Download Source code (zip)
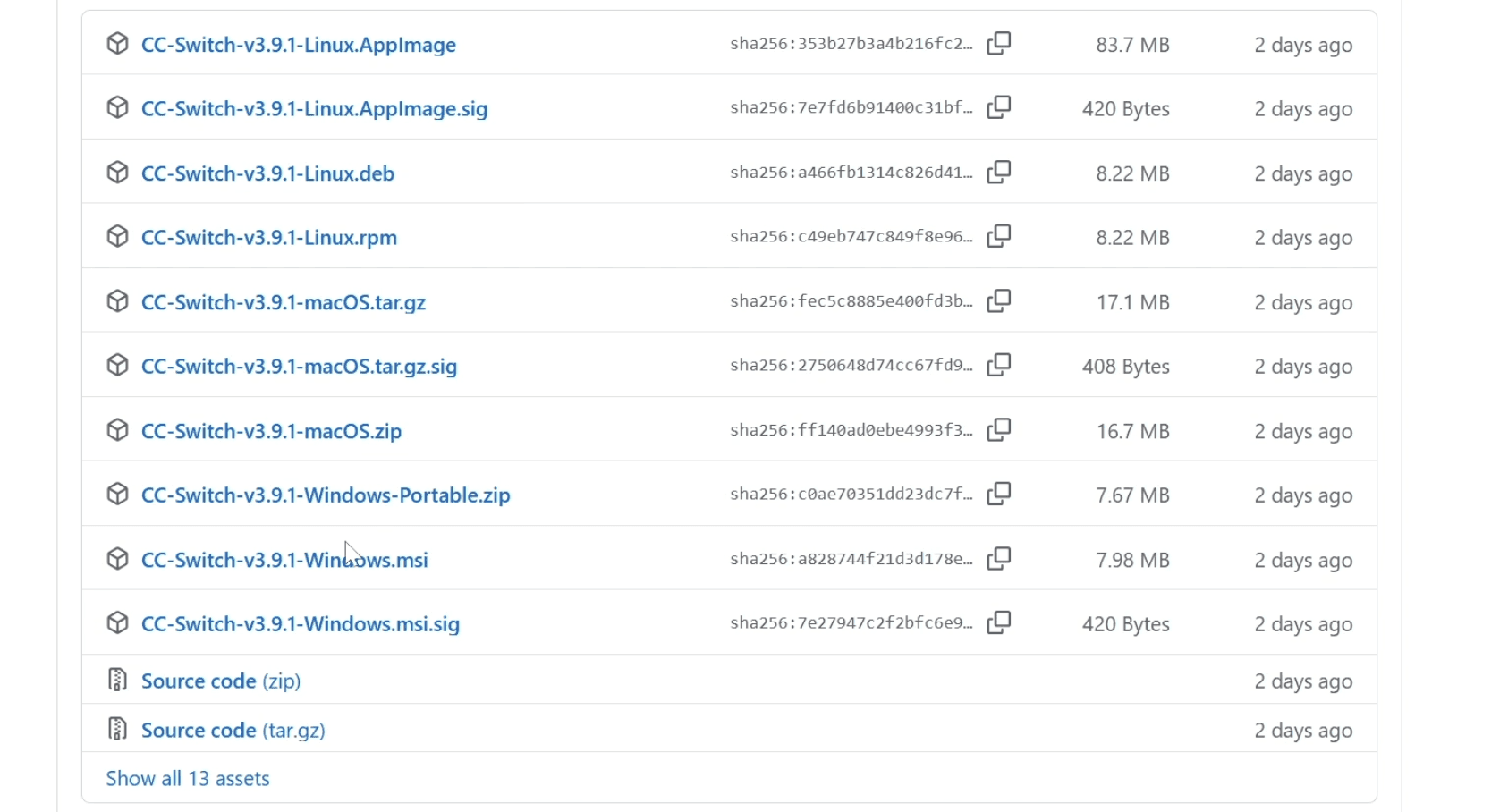Screen dimensions: 1491x812 click(x=221, y=681)
